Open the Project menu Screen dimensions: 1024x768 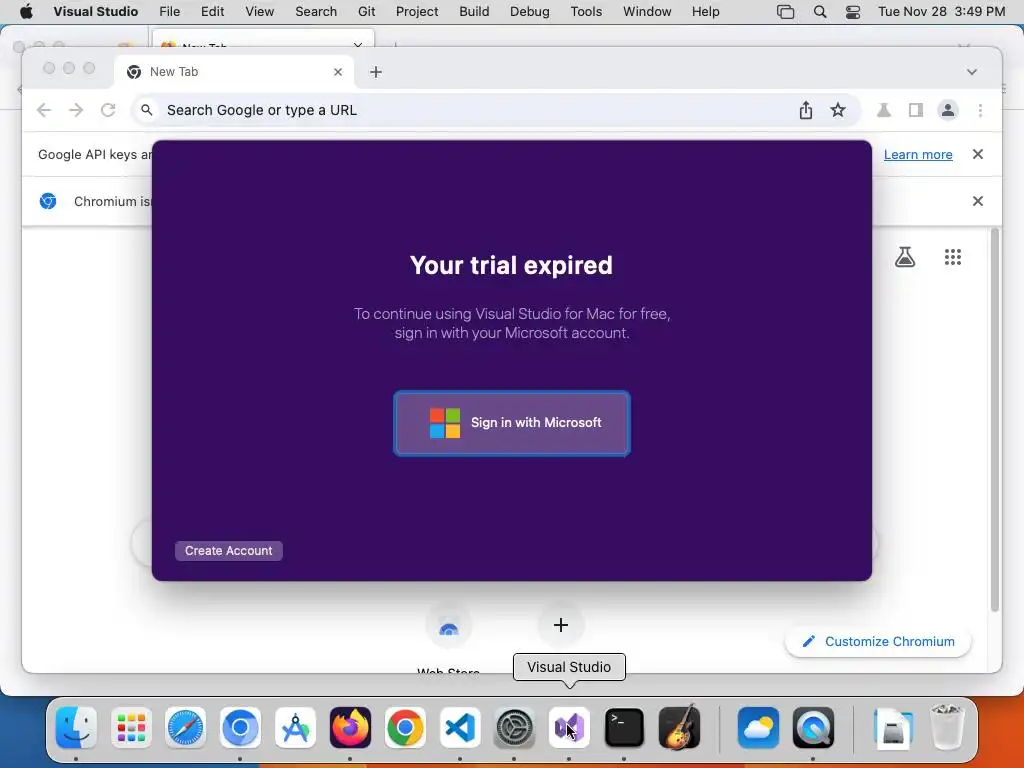[417, 12]
